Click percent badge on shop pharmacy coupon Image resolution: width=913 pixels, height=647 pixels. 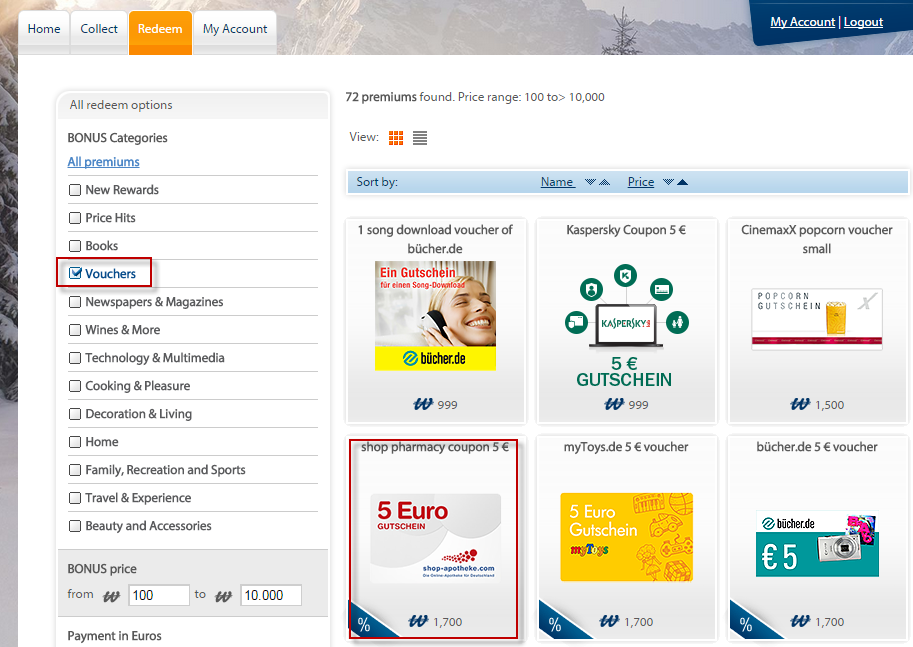pos(366,623)
